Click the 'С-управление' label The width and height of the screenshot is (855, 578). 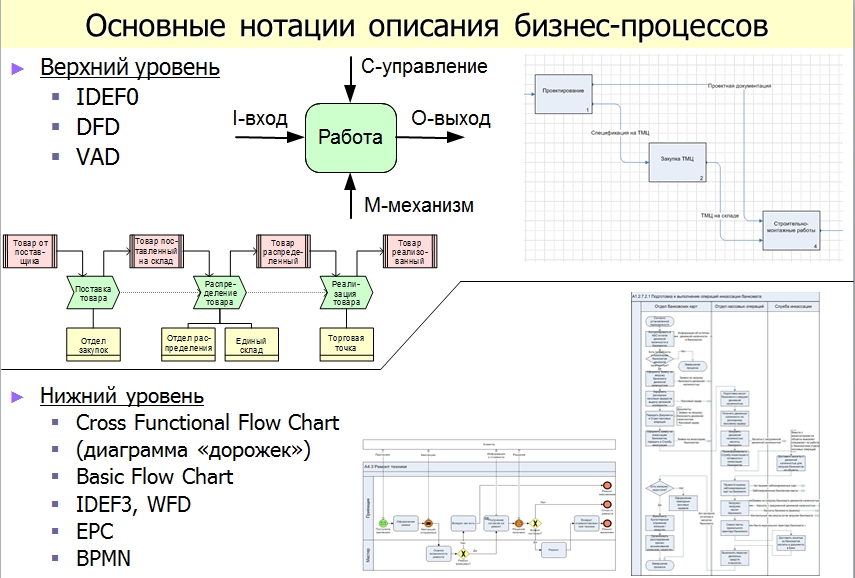click(424, 66)
